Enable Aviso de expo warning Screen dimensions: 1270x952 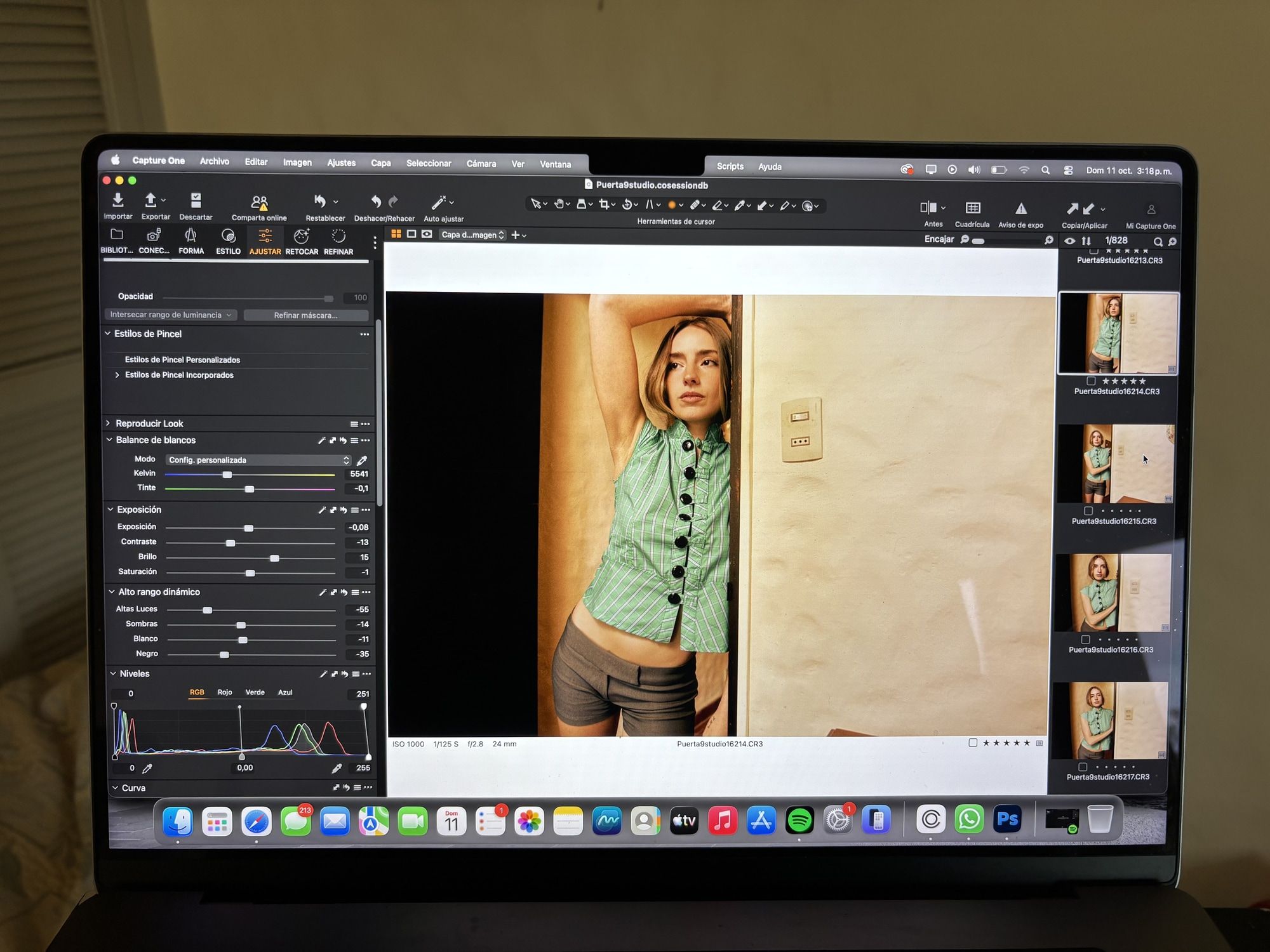(1021, 209)
